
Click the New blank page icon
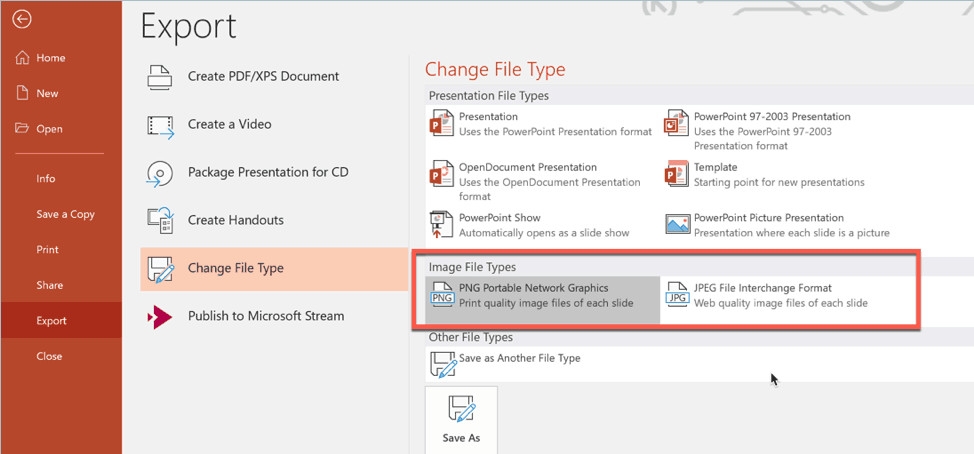coord(22,93)
